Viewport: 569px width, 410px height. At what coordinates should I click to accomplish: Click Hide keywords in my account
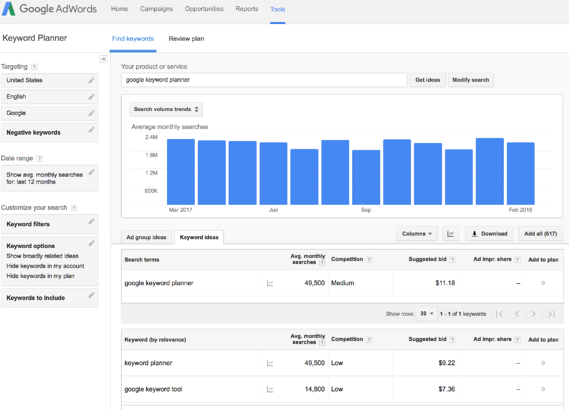pos(45,266)
